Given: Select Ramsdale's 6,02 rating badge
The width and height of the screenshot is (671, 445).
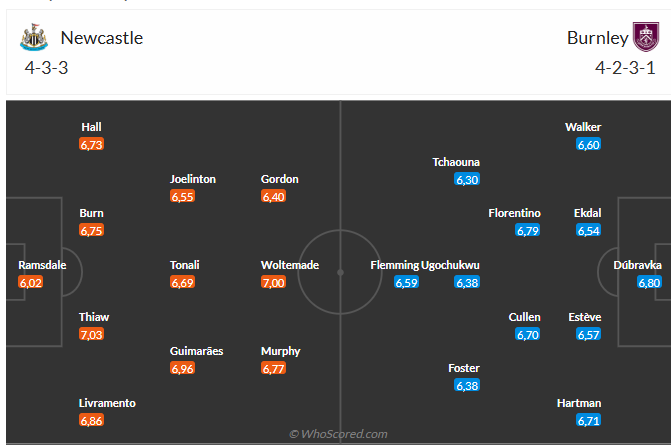Looking at the screenshot, I should (x=31, y=283).
